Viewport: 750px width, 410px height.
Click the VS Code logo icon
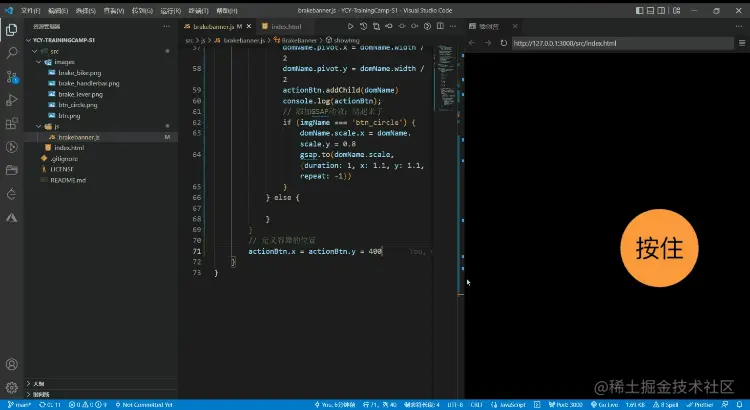9,11
